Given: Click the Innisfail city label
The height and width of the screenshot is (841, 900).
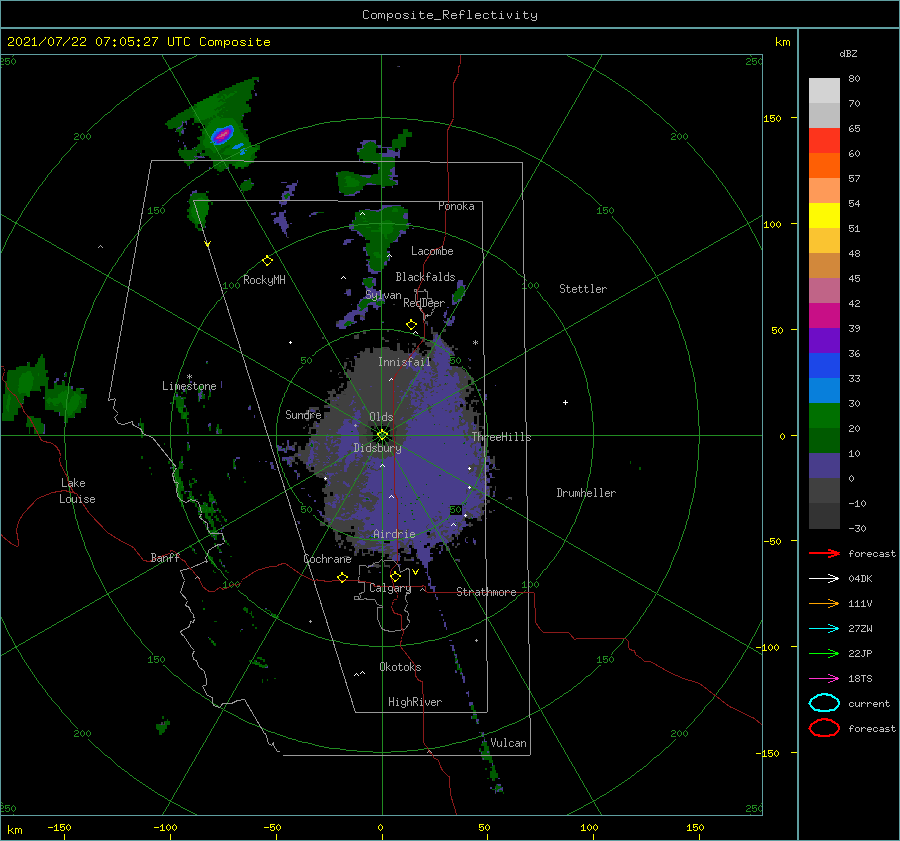Looking at the screenshot, I should [x=404, y=362].
